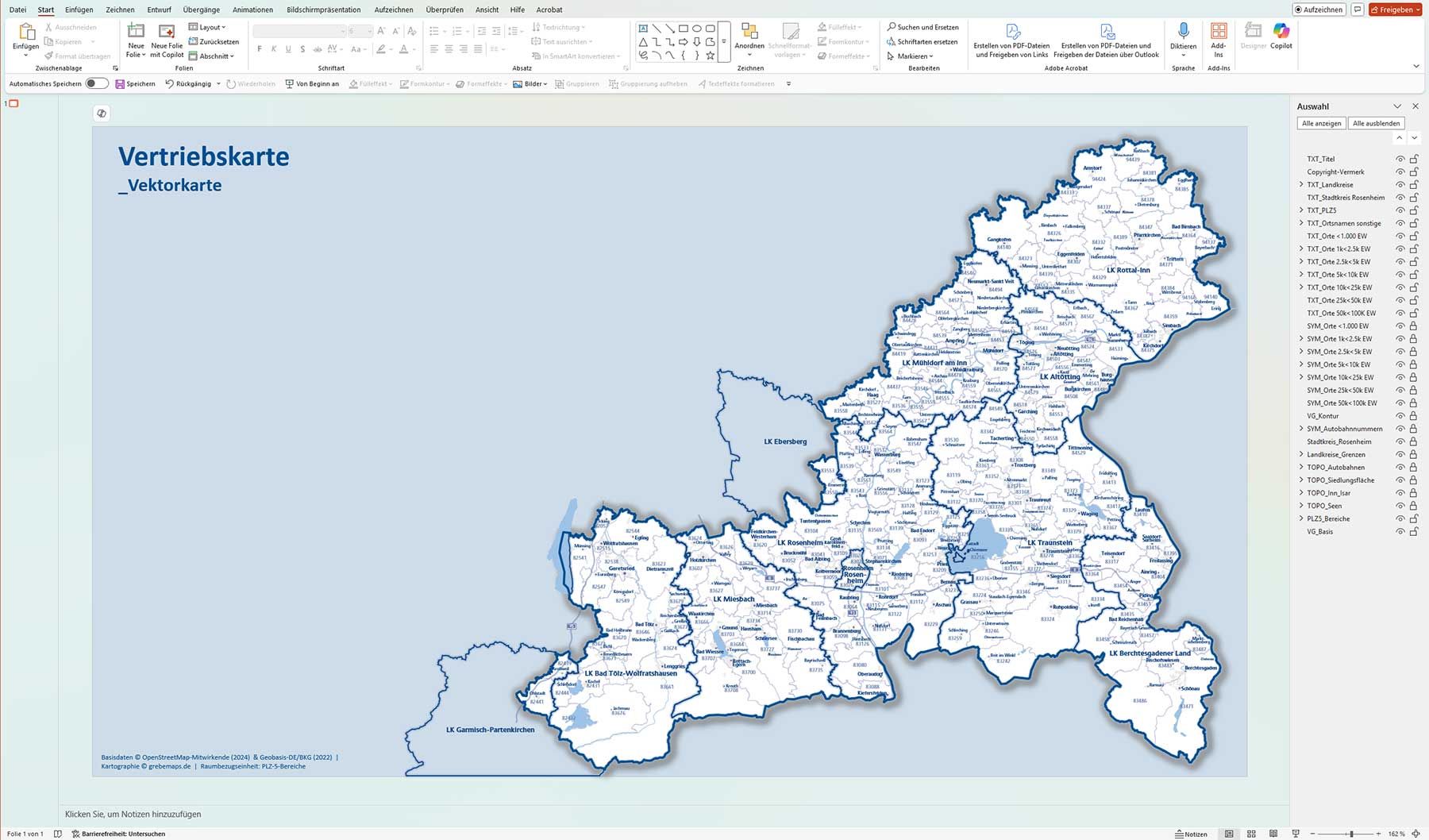Screen dimensions: 1429x840
Task: Open Layout dropdown
Action: (x=208, y=27)
